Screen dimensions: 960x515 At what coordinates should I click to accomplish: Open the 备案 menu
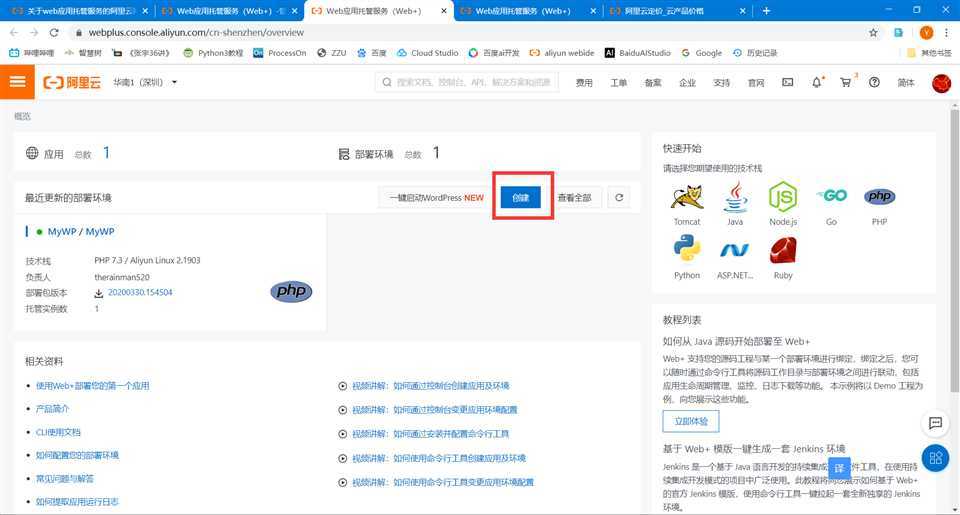(653, 83)
